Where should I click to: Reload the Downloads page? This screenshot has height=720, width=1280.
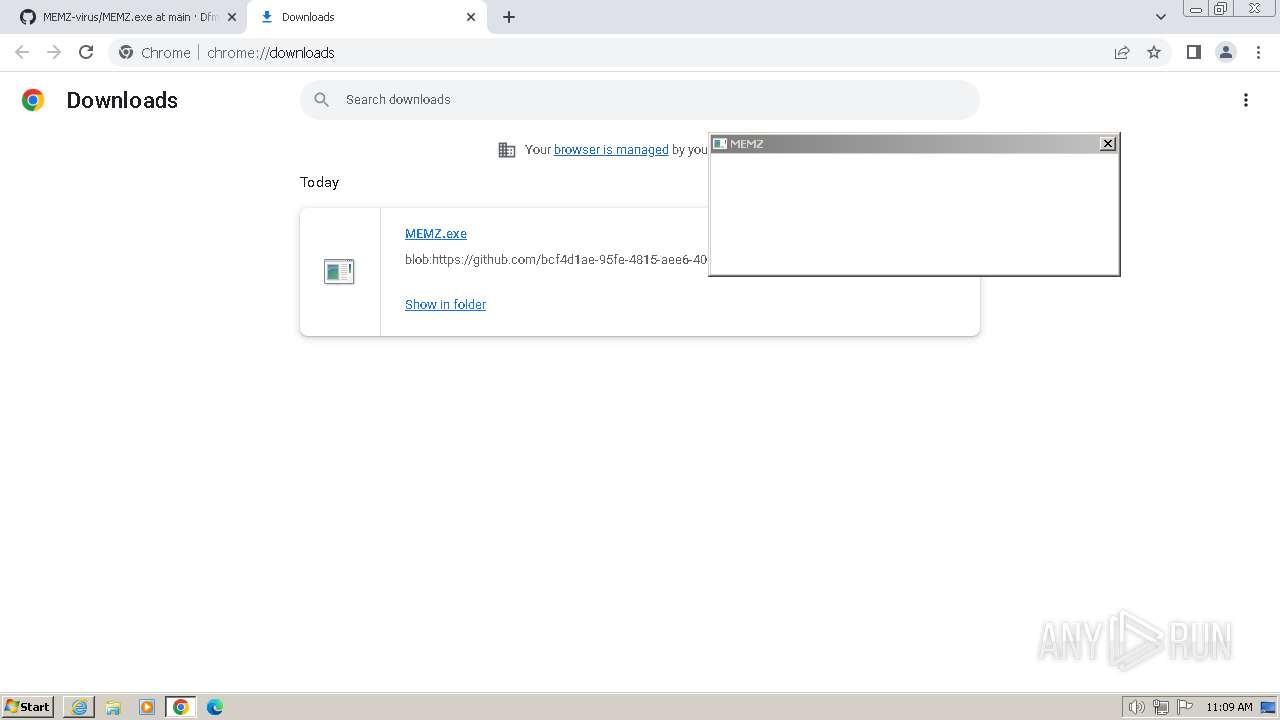coord(86,52)
